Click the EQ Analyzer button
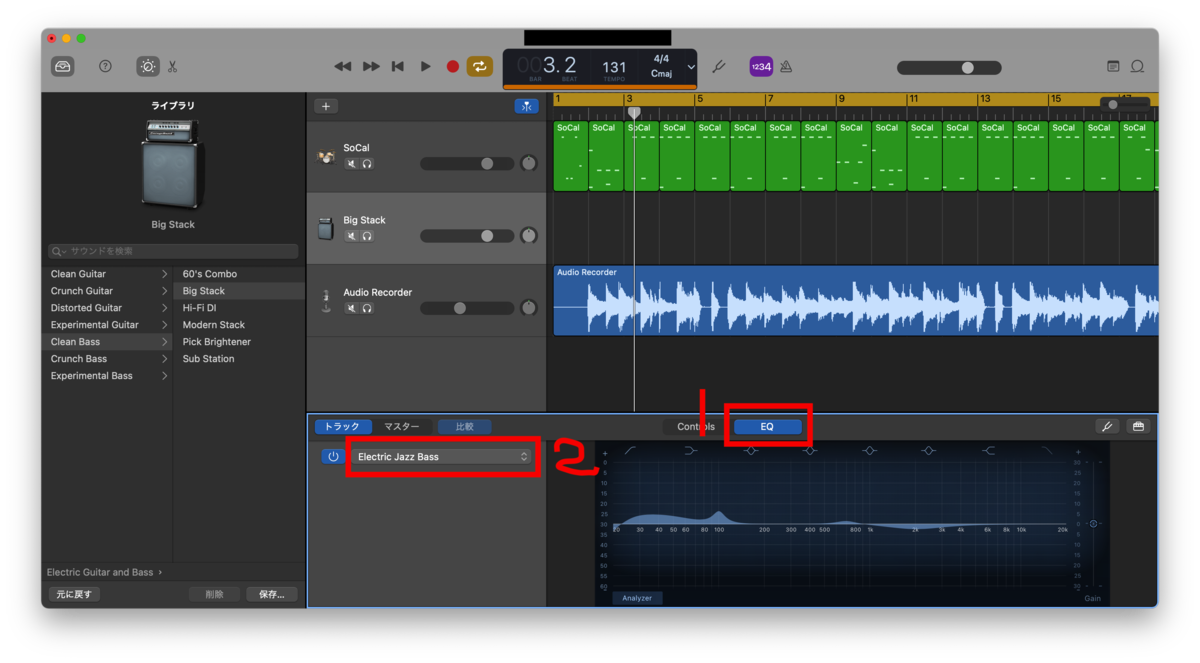 point(637,598)
